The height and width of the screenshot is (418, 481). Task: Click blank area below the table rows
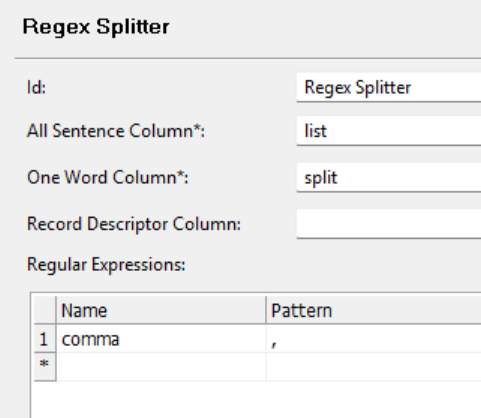pyautogui.click(x=257, y=399)
